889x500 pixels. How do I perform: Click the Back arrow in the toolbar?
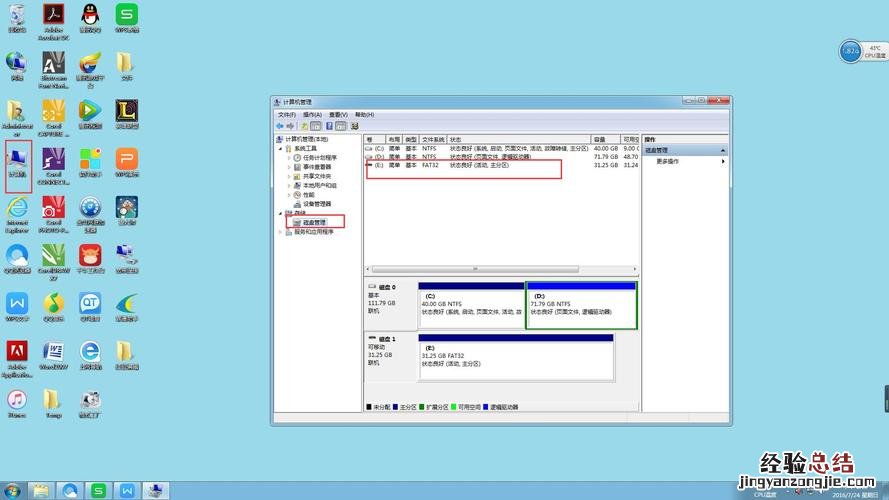click(x=279, y=126)
